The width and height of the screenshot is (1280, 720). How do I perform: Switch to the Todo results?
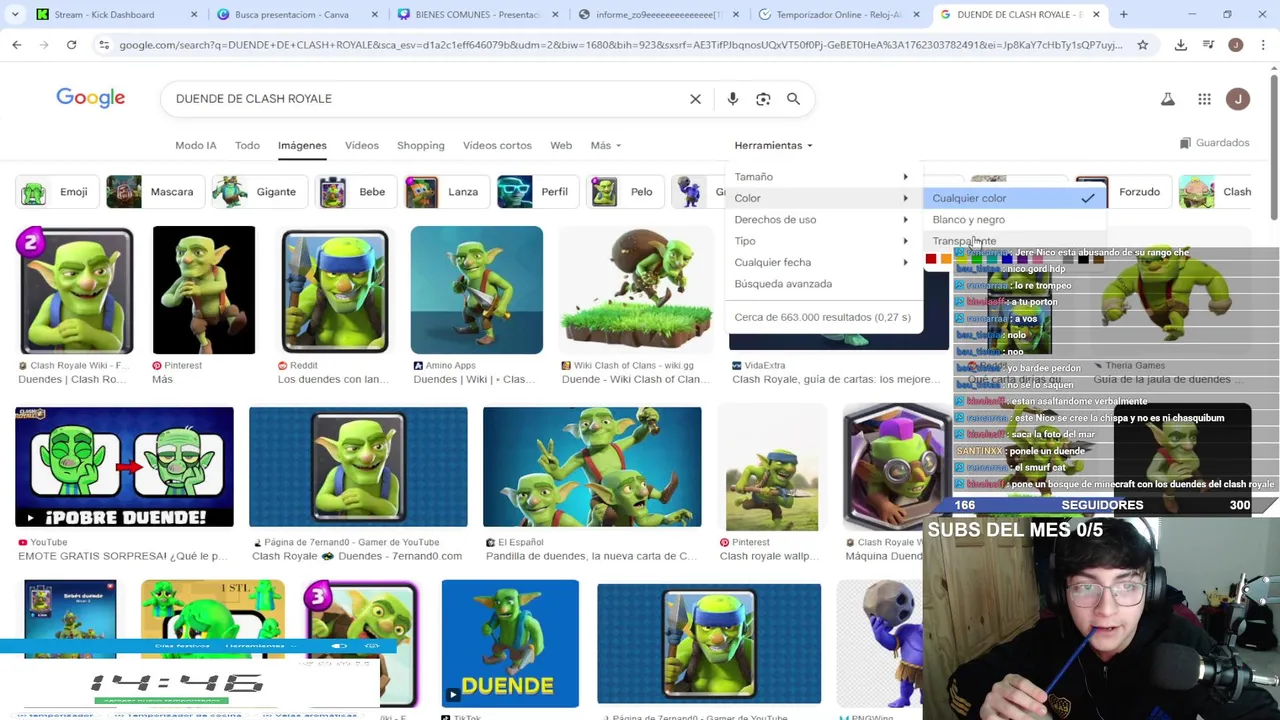[x=247, y=146]
